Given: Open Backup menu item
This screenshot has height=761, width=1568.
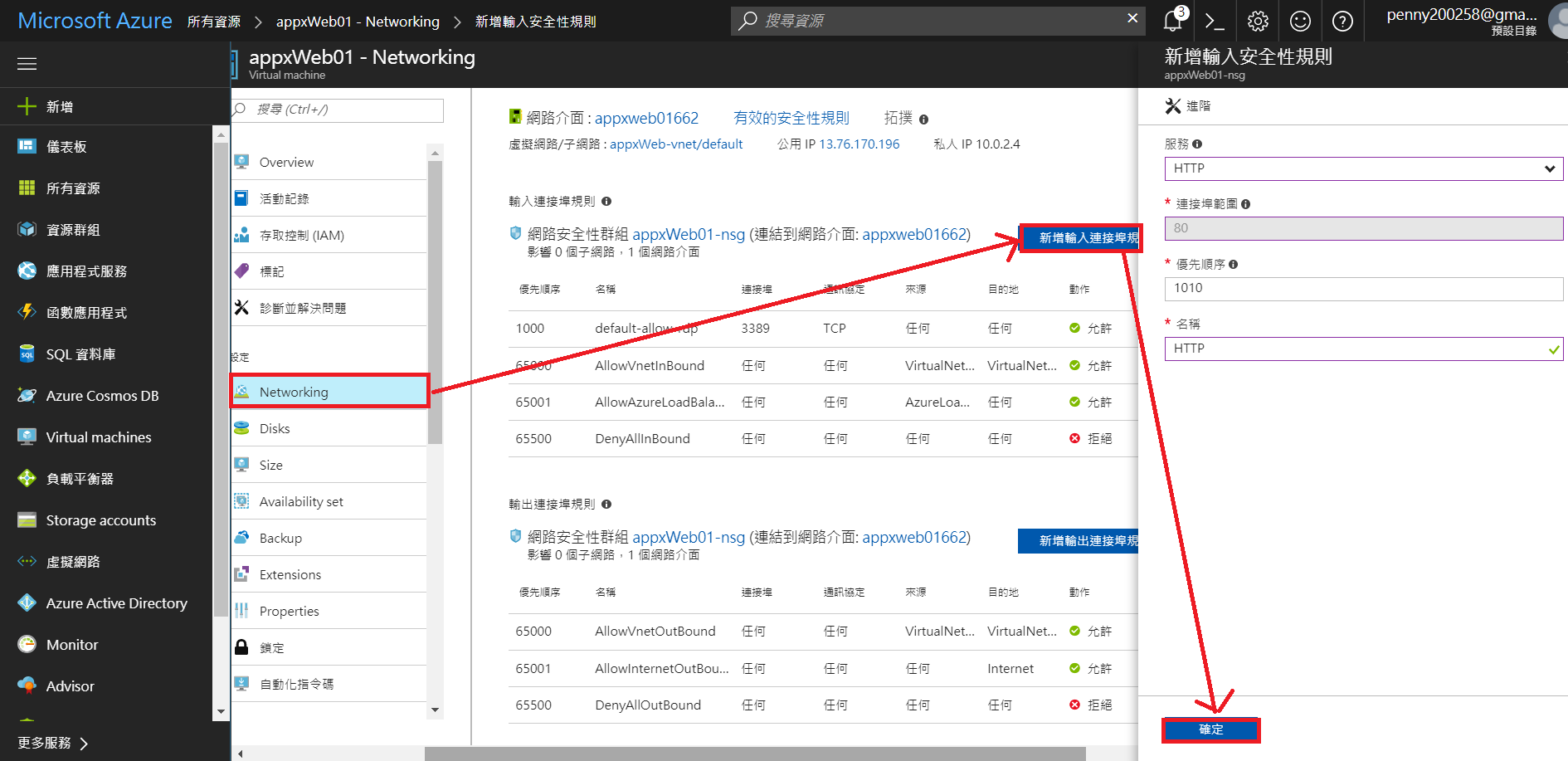Looking at the screenshot, I should coord(329,539).
